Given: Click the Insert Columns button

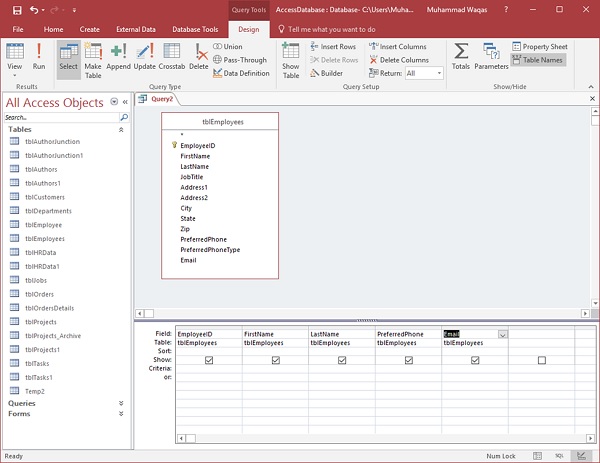Looking at the screenshot, I should (398, 47).
